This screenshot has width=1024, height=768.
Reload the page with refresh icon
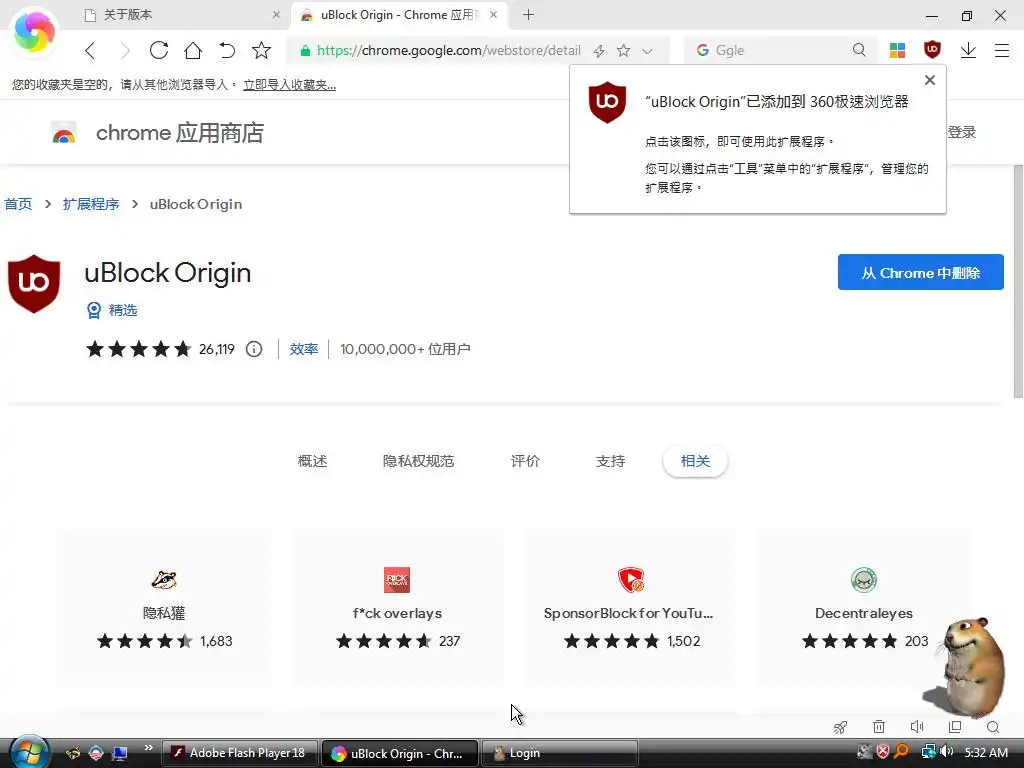coord(159,50)
